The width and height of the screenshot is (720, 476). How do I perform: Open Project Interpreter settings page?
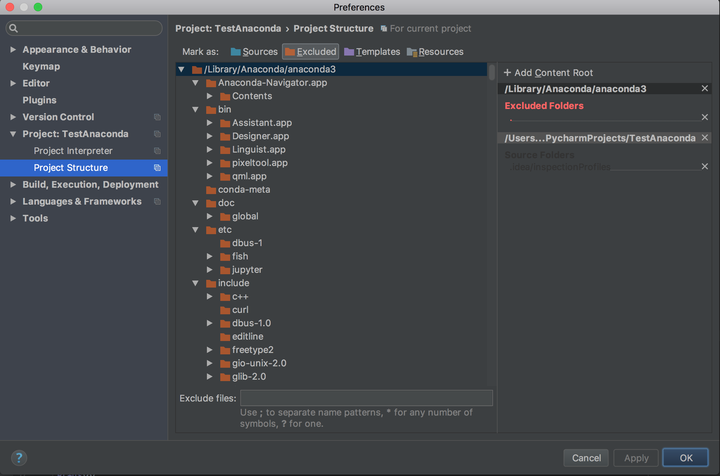73,151
